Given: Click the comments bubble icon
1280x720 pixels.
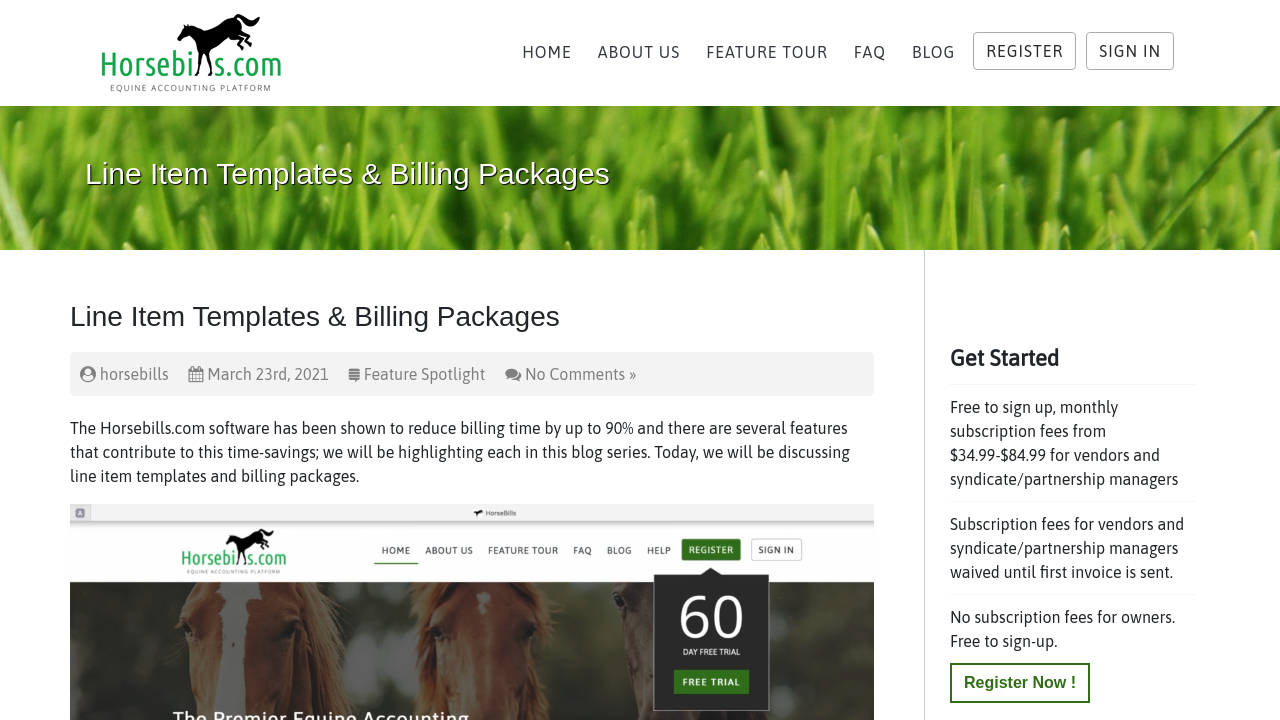Looking at the screenshot, I should click(x=513, y=375).
